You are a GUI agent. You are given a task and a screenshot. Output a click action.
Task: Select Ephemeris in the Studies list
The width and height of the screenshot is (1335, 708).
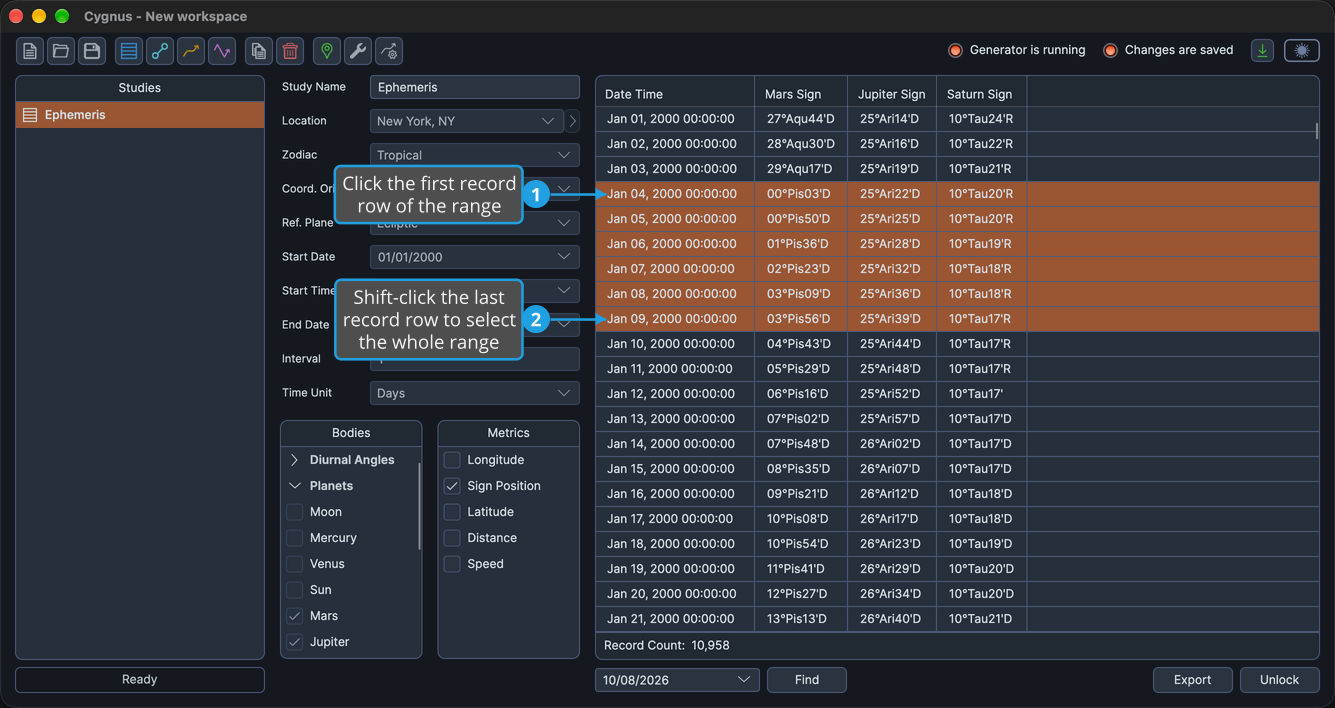click(x=140, y=115)
